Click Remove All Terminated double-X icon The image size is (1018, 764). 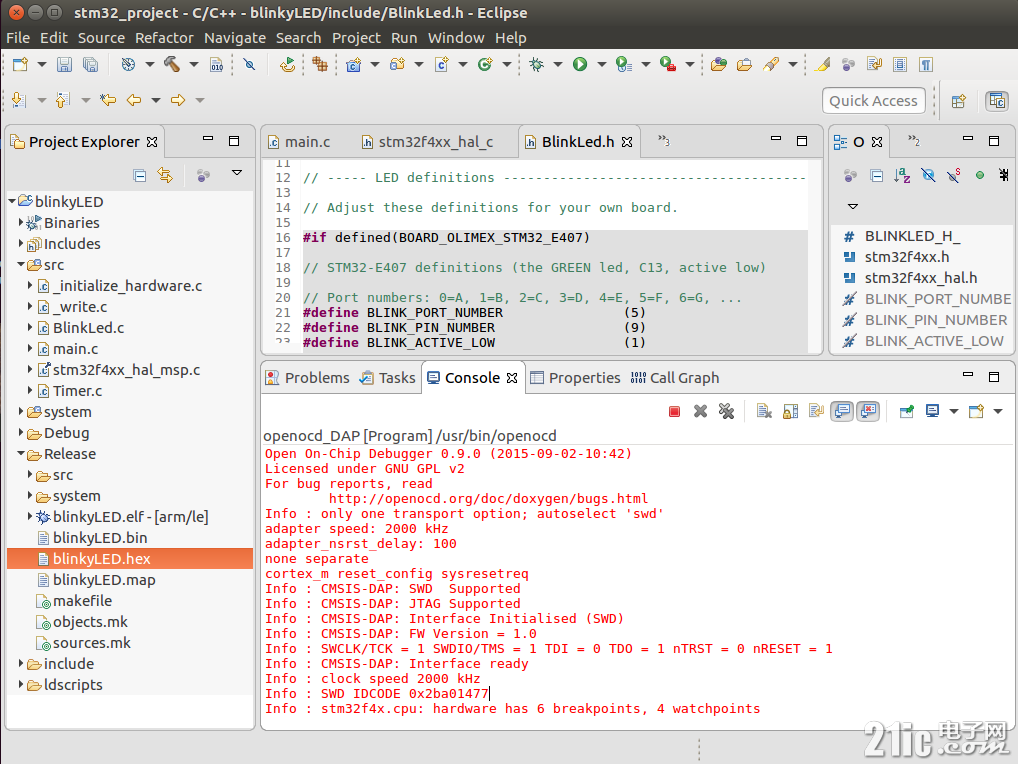(x=726, y=411)
